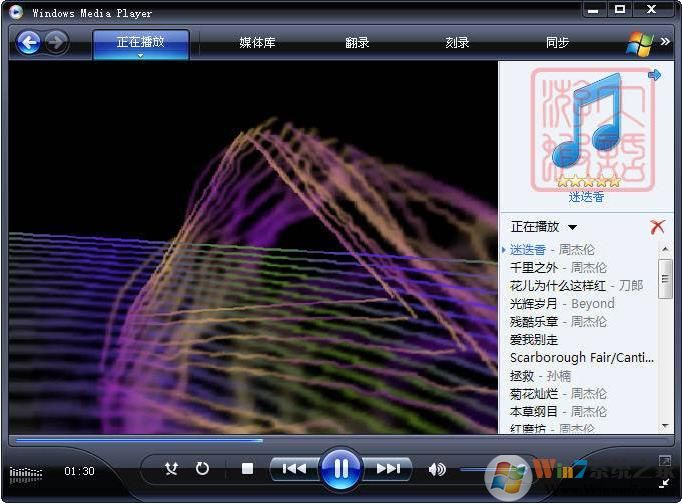This screenshot has width=682, height=504.
Task: Select 千里之外 - 周杰伦 in playlist
Action: coord(558,267)
